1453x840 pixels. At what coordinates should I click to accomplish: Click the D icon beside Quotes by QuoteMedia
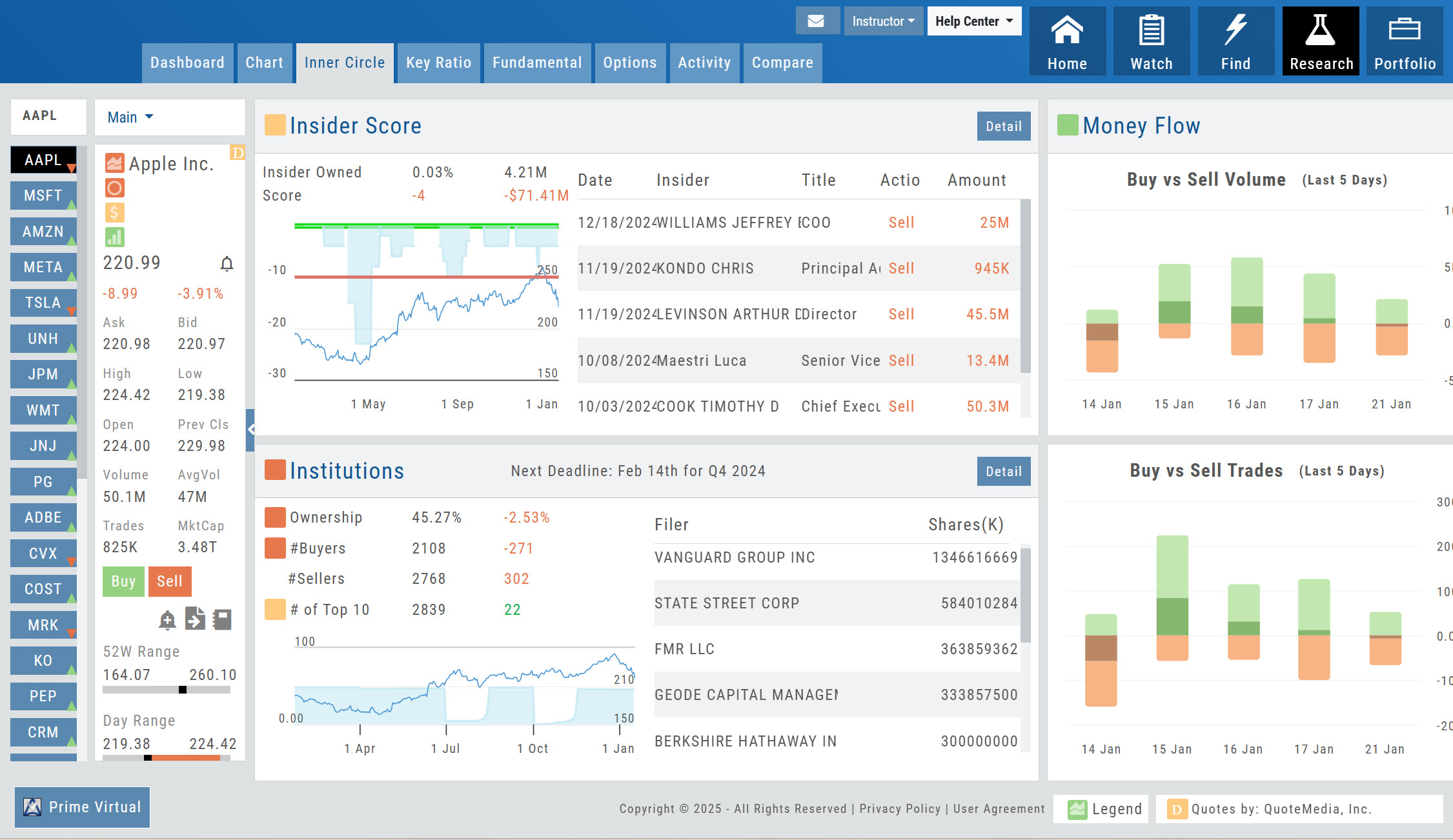pos(1176,809)
